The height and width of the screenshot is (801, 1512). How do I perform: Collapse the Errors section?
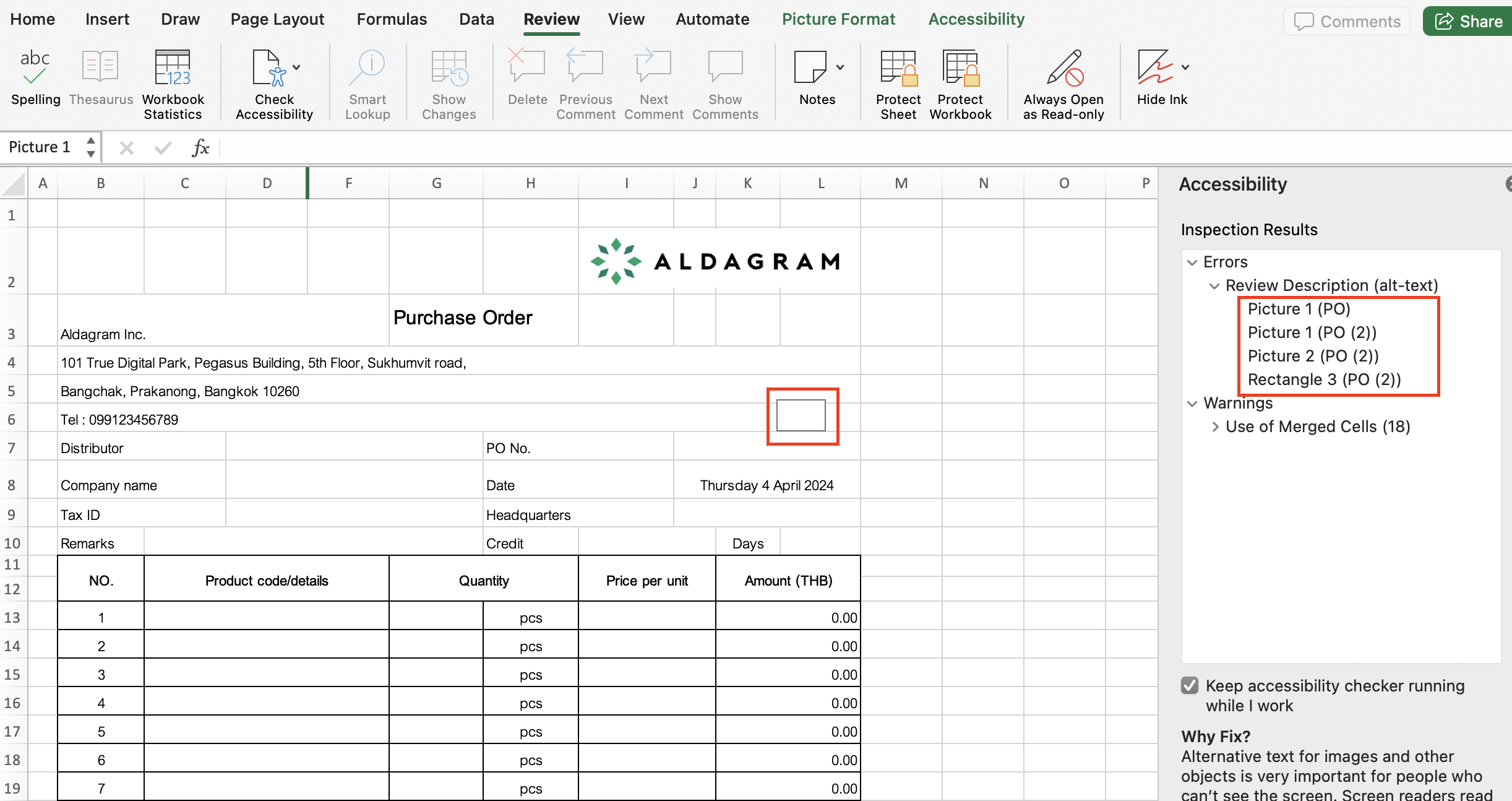pos(1193,262)
